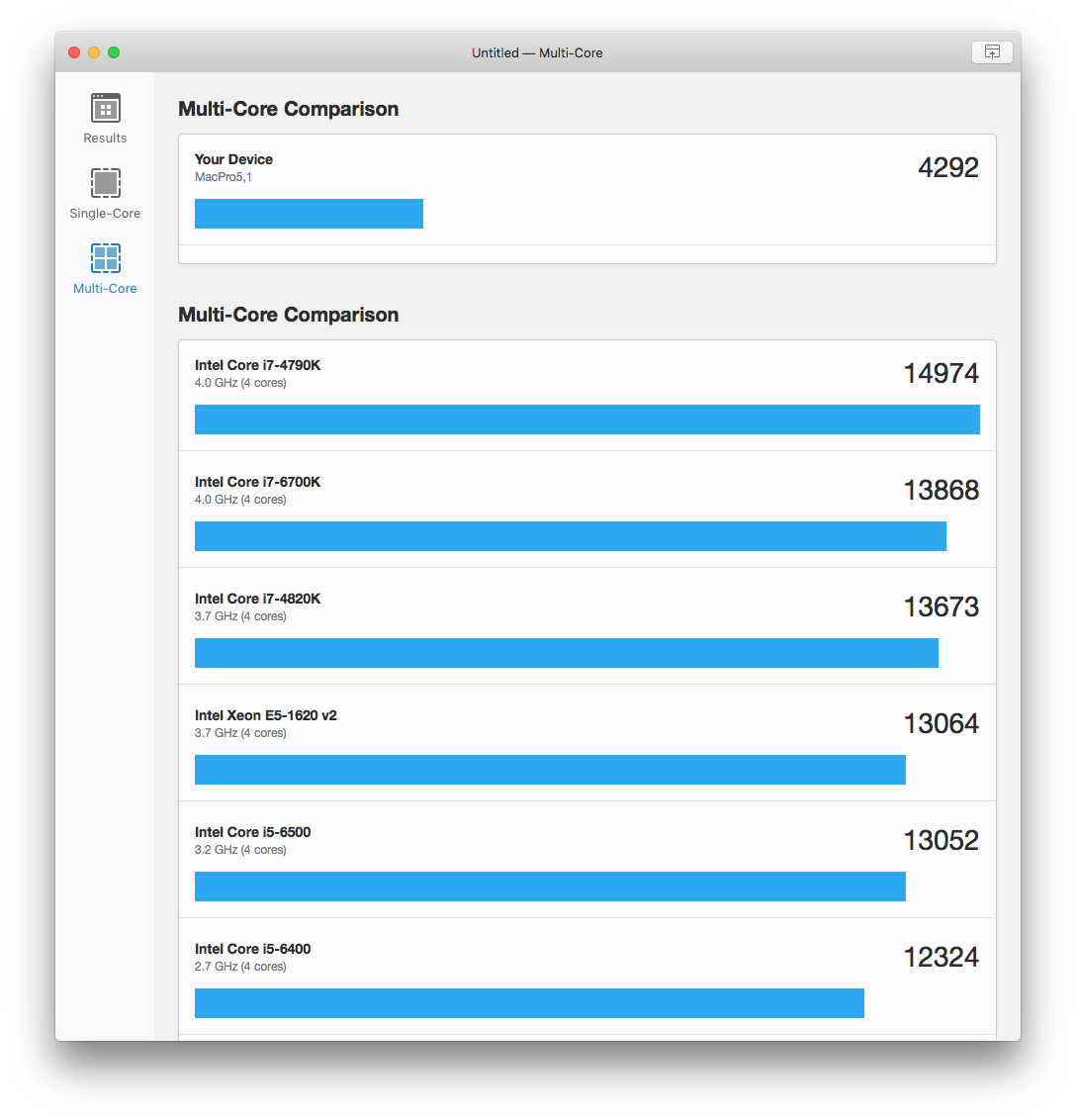Viewport: 1076px width, 1120px height.
Task: Click the Xeon E5-1620 v2 score bar
Action: click(x=550, y=770)
